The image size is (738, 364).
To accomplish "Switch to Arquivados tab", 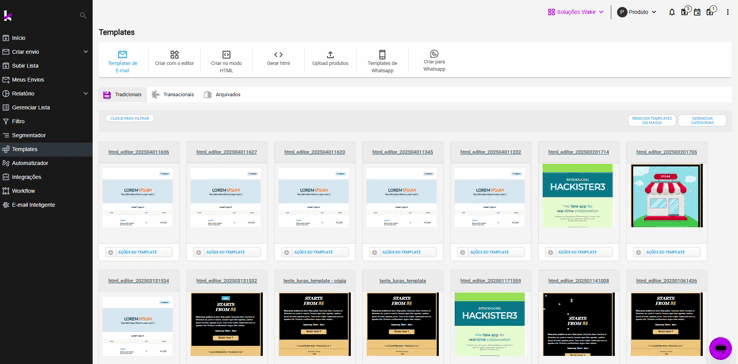I will 222,95.
